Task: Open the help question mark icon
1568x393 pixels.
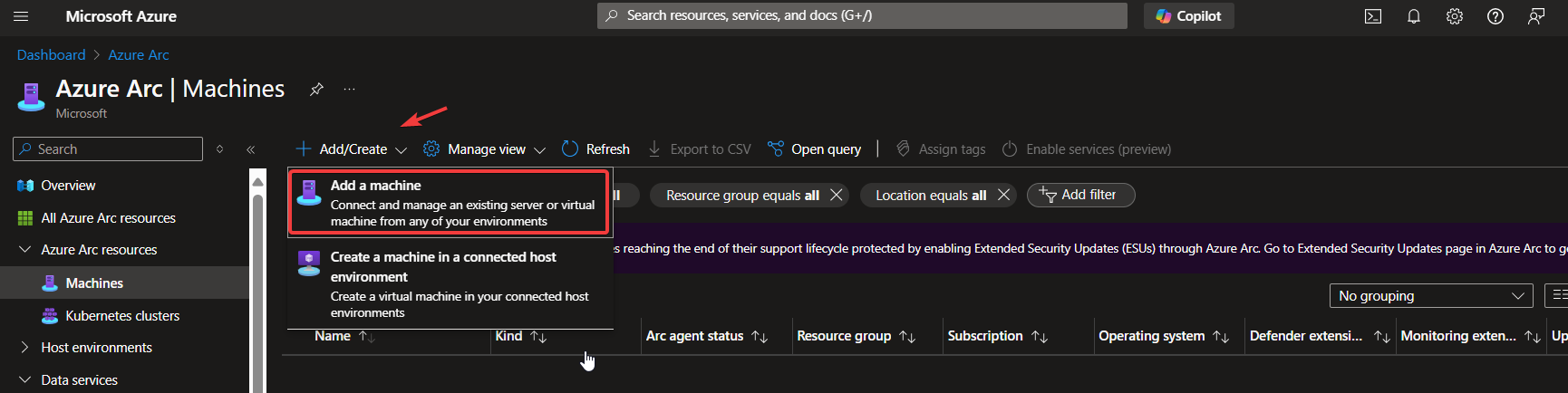Action: 1495,16
